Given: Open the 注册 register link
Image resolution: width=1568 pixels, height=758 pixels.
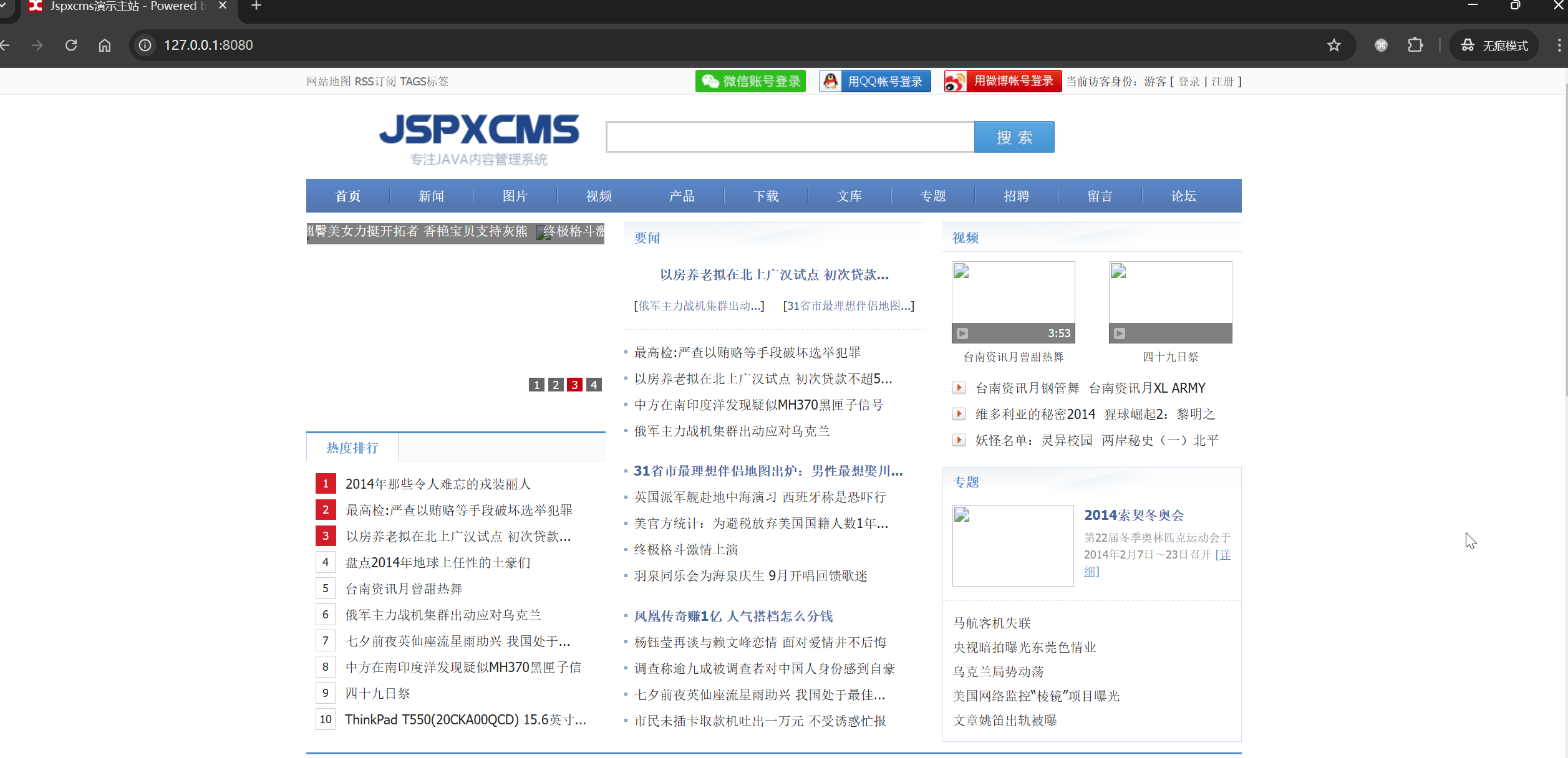Looking at the screenshot, I should (x=1222, y=81).
